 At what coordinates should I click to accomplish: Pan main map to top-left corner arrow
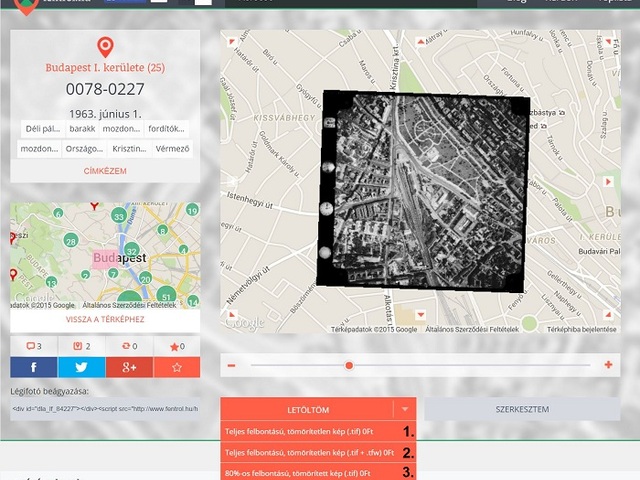click(232, 41)
